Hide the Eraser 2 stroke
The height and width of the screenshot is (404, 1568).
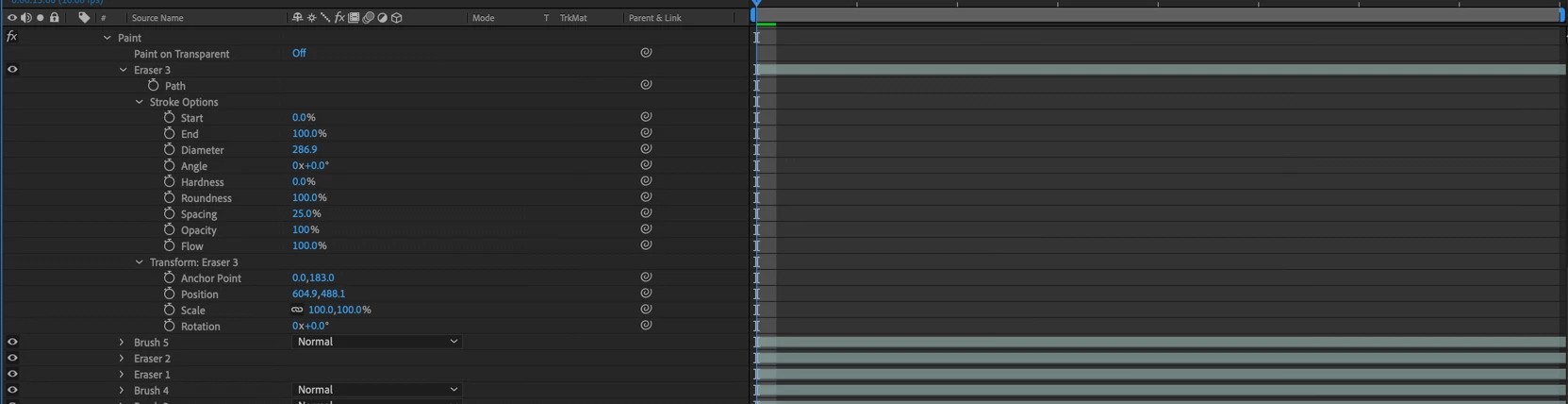(12, 358)
